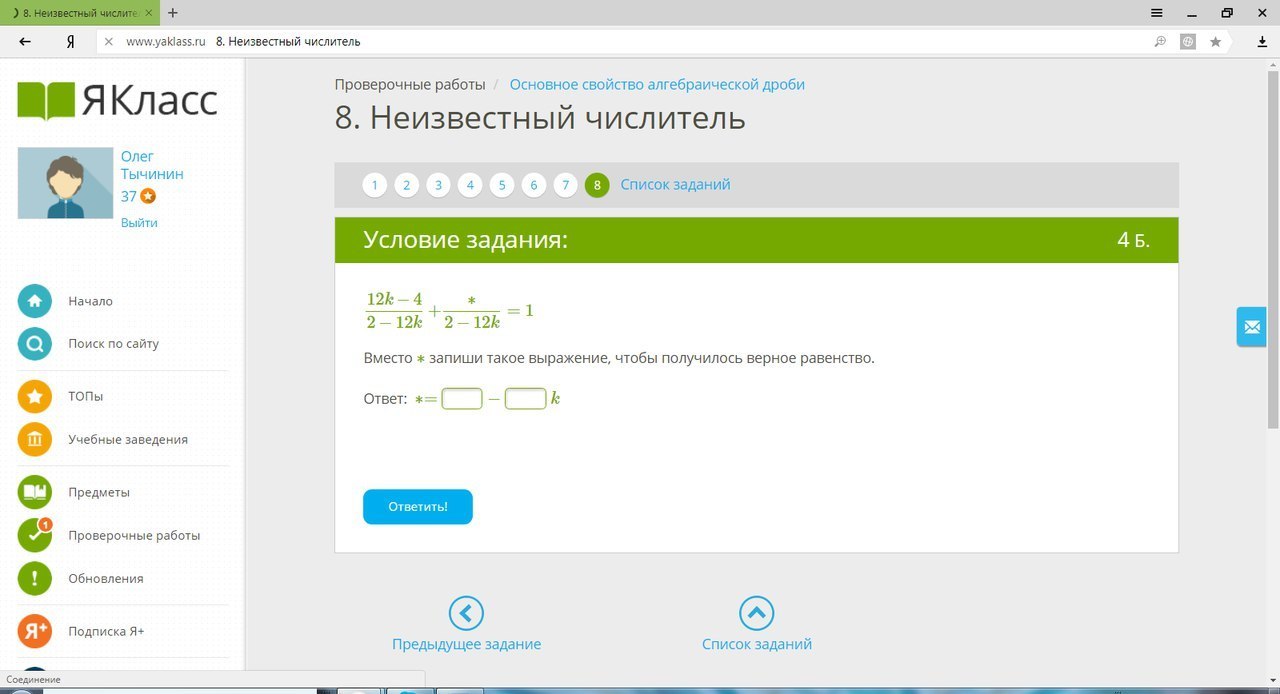Click the ТОПы star icon
Screen dimensions: 1280x694
[35, 397]
